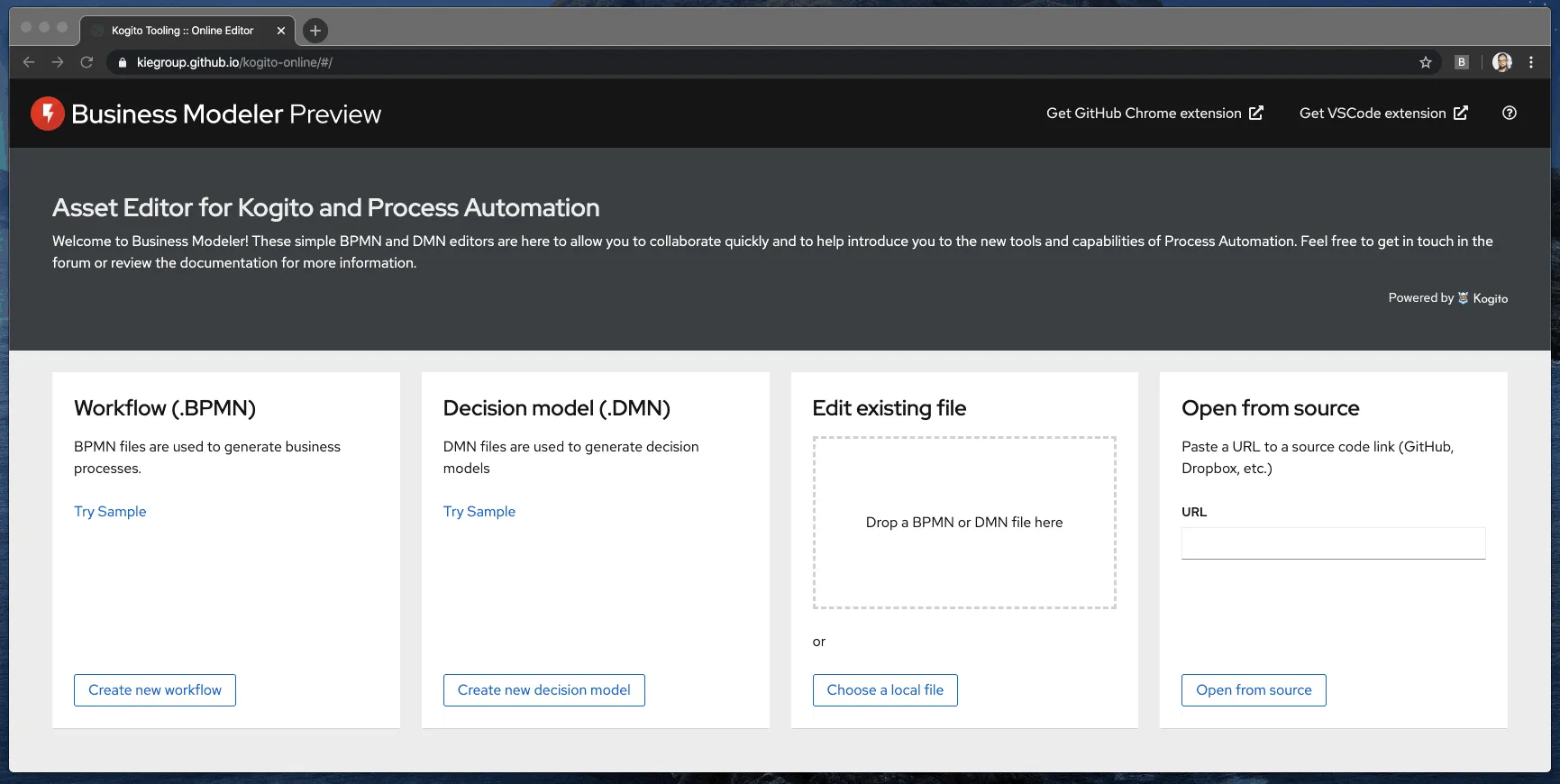The height and width of the screenshot is (784, 1560).
Task: Click the Workflow (.BPMN) heading
Action: point(165,408)
